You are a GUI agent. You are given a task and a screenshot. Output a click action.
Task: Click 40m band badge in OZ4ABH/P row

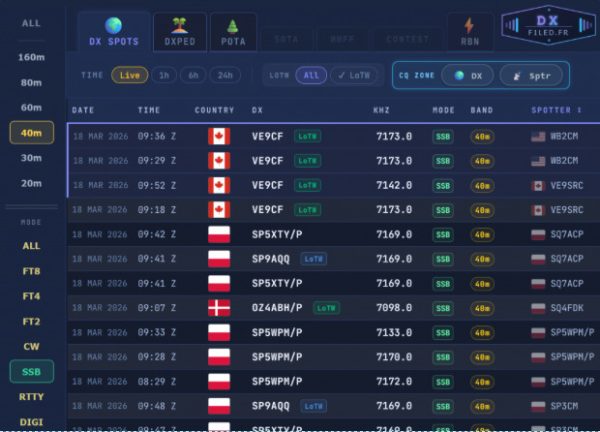[482, 308]
